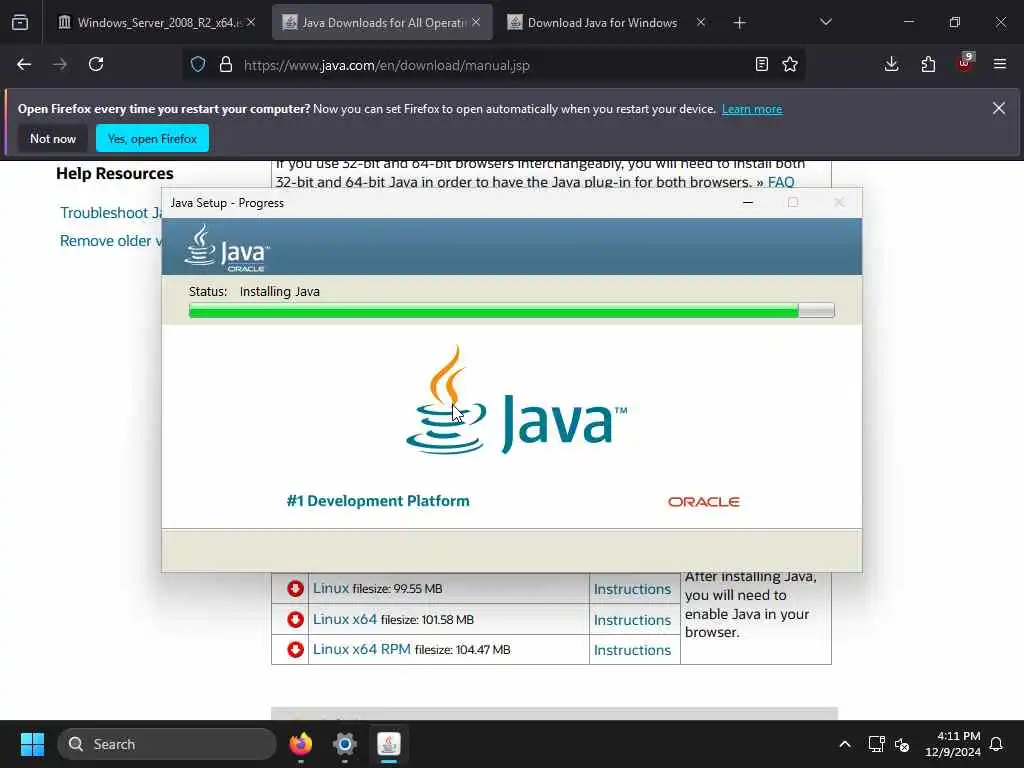Reload the page with the refresh icon
The image size is (1024, 768).
tap(96, 64)
